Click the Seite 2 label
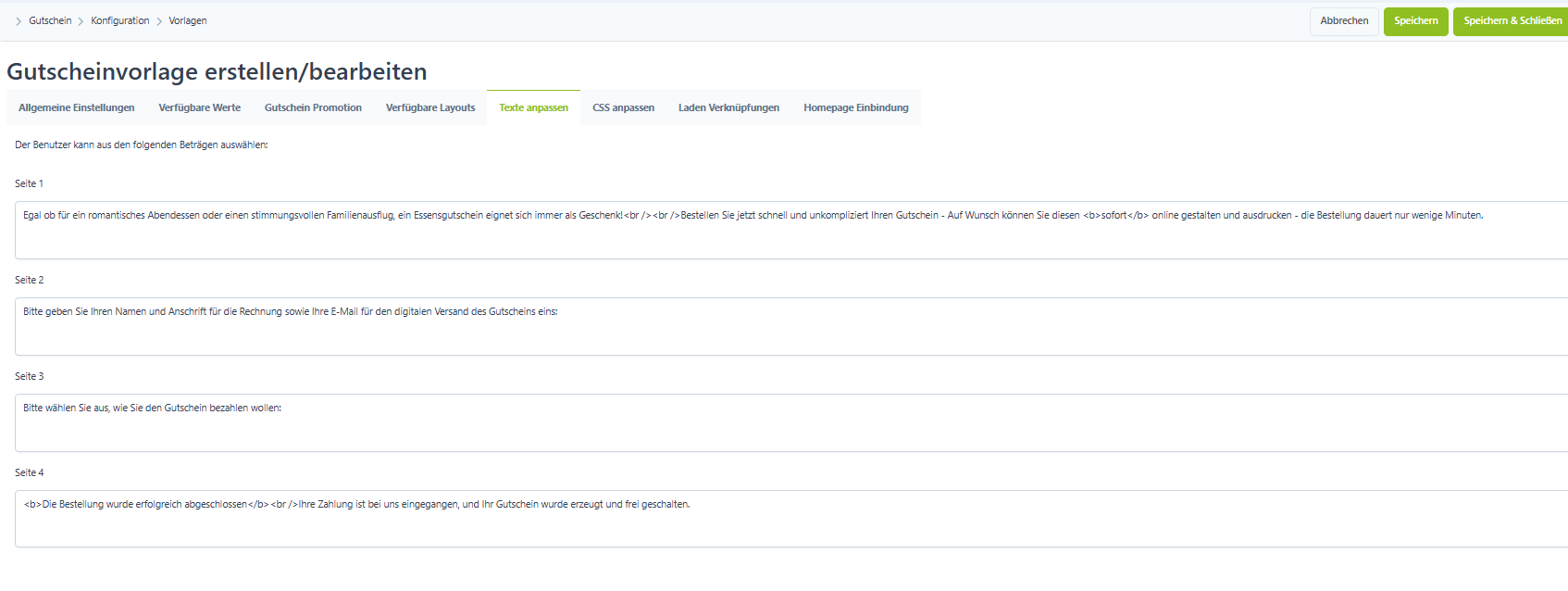 tap(29, 280)
